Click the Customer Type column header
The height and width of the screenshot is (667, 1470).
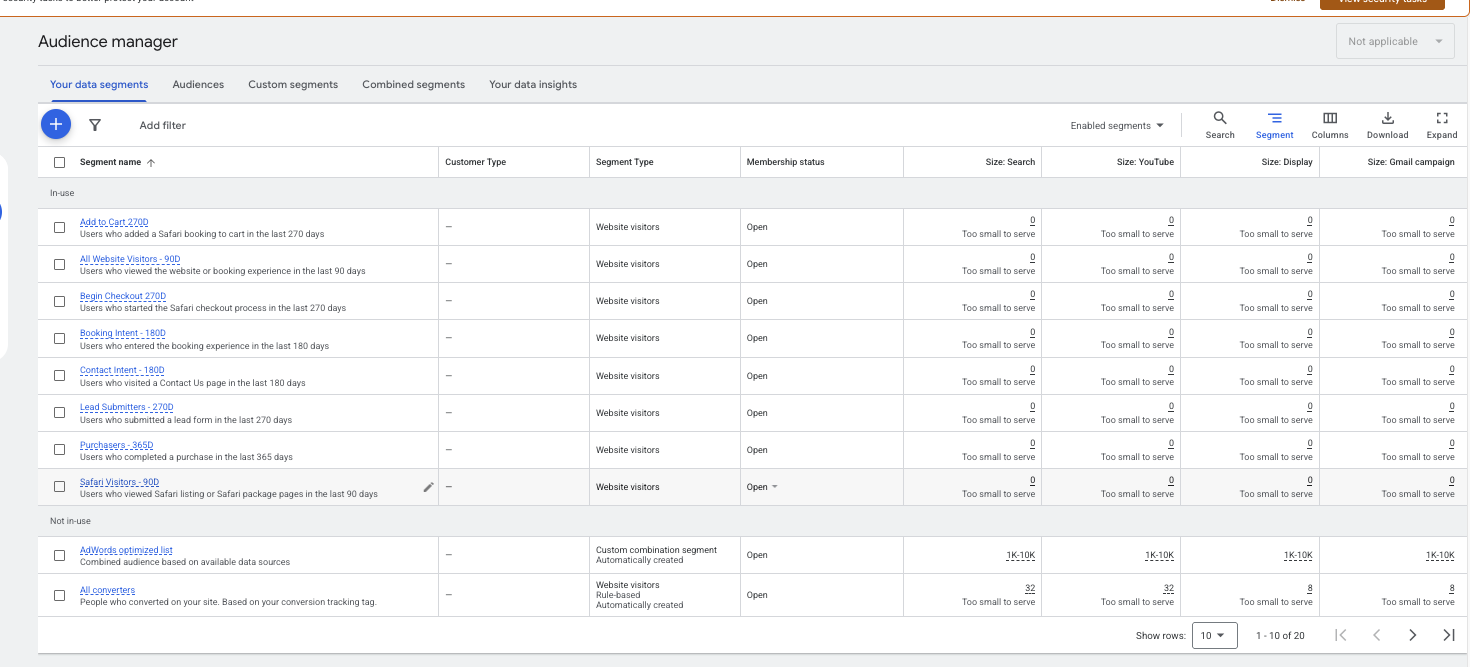[476, 162]
